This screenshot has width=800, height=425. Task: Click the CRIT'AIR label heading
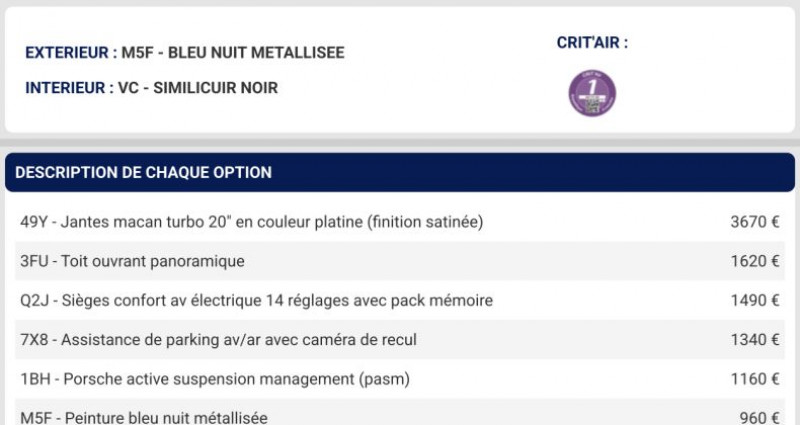click(592, 43)
